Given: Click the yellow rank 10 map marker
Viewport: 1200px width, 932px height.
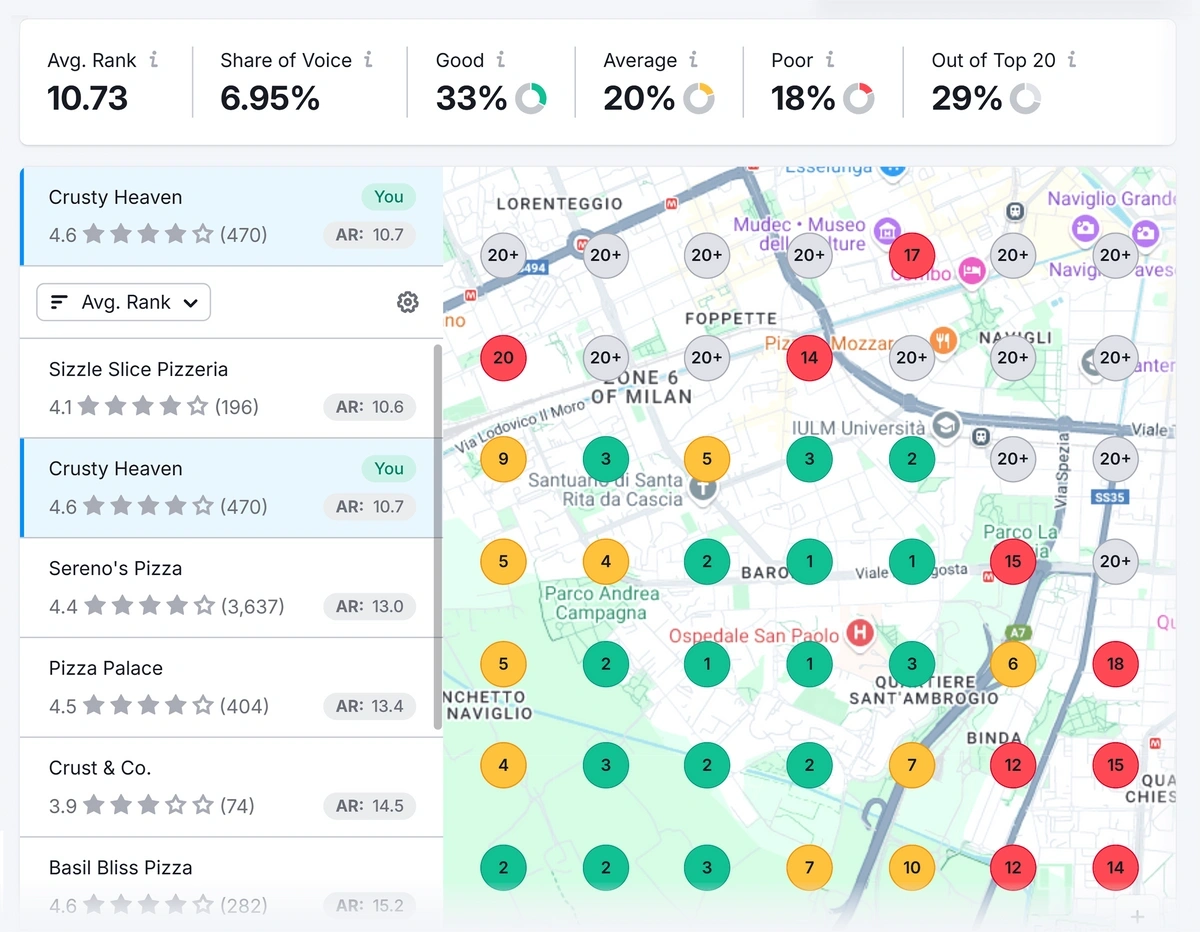Looking at the screenshot, I should [912, 867].
